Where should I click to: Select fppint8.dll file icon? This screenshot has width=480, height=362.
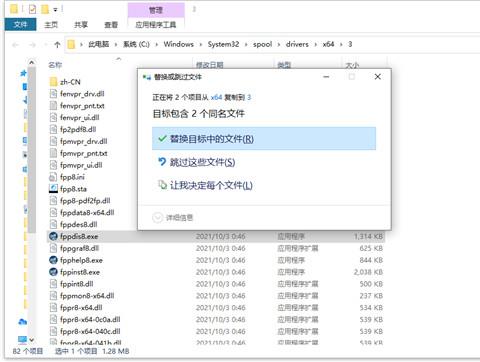pos(53,284)
